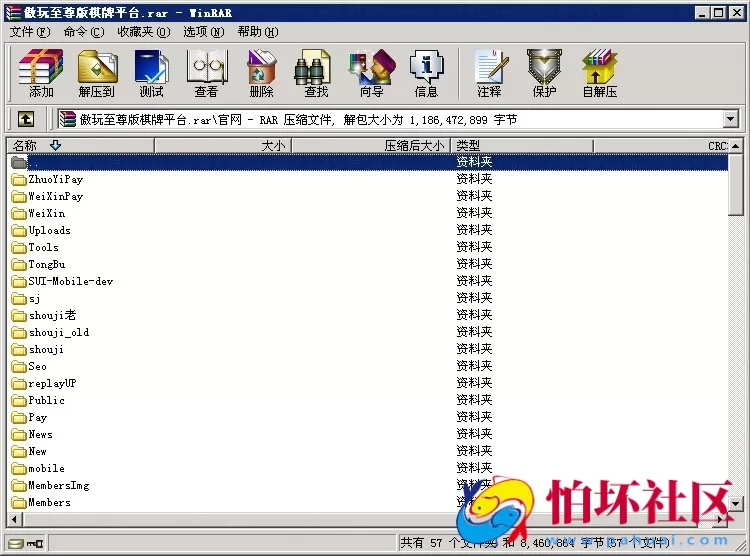This screenshot has height=556, width=750.
Task: Show archive Info (信息) icon
Action: click(x=426, y=73)
